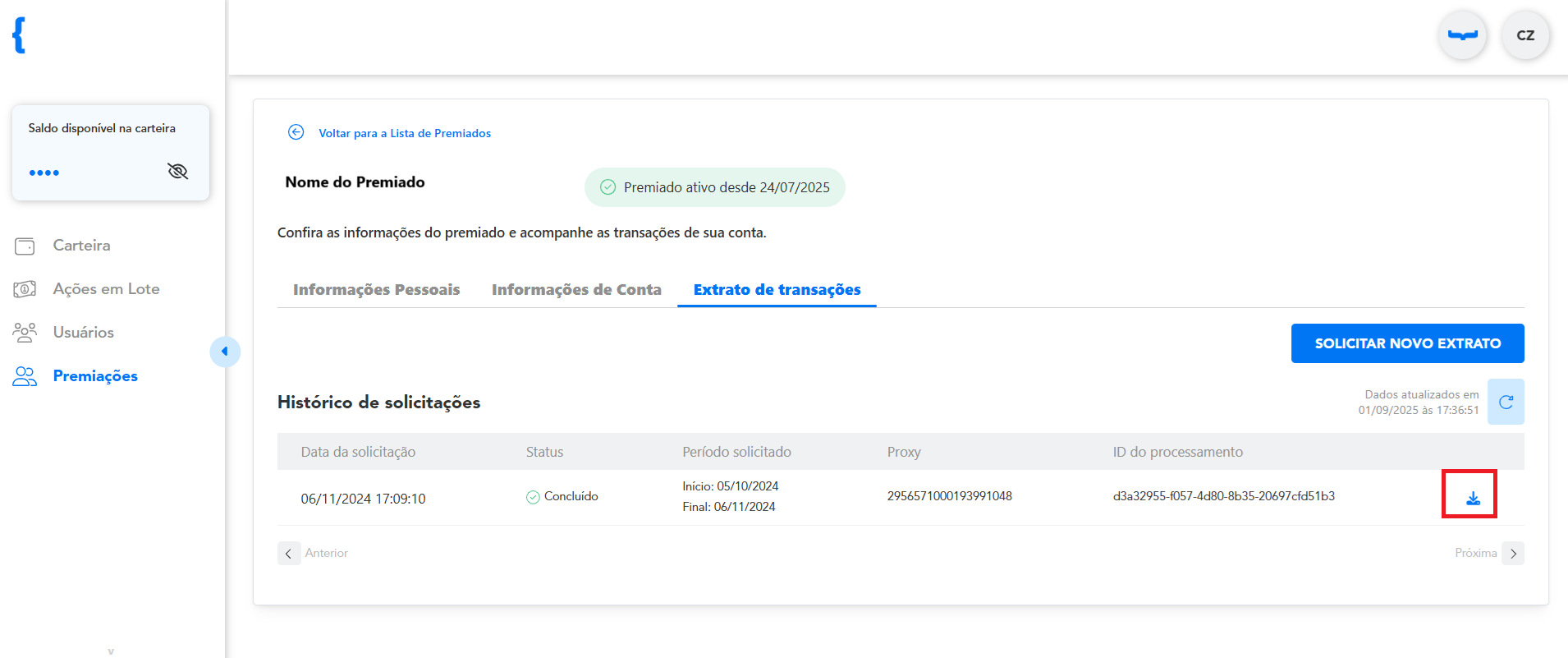Click the Usuários people icon
Image resolution: width=1568 pixels, height=658 pixels.
click(x=25, y=332)
